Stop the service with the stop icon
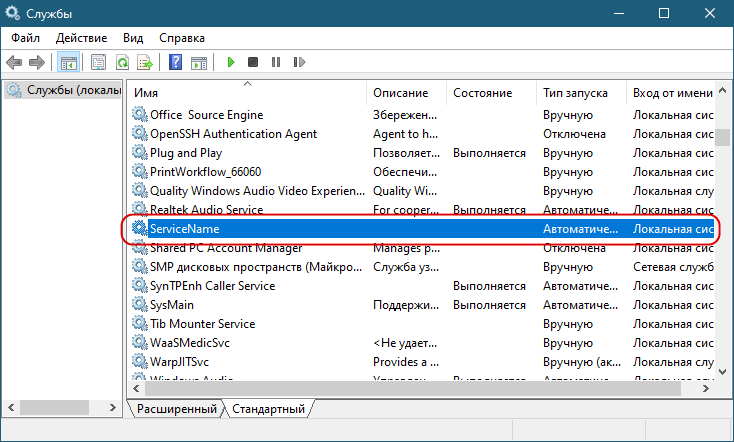The height and width of the screenshot is (442, 734). point(253,62)
